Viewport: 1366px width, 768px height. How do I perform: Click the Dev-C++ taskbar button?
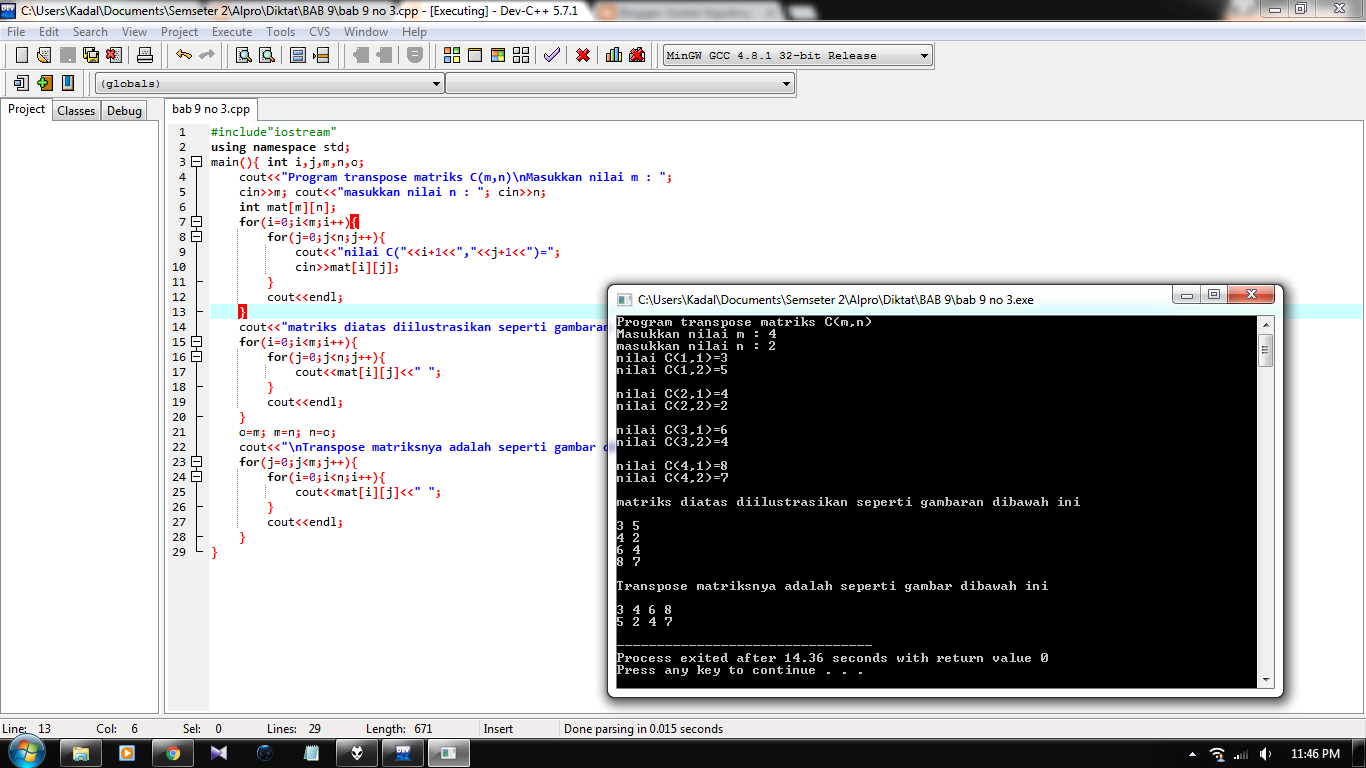coord(404,753)
